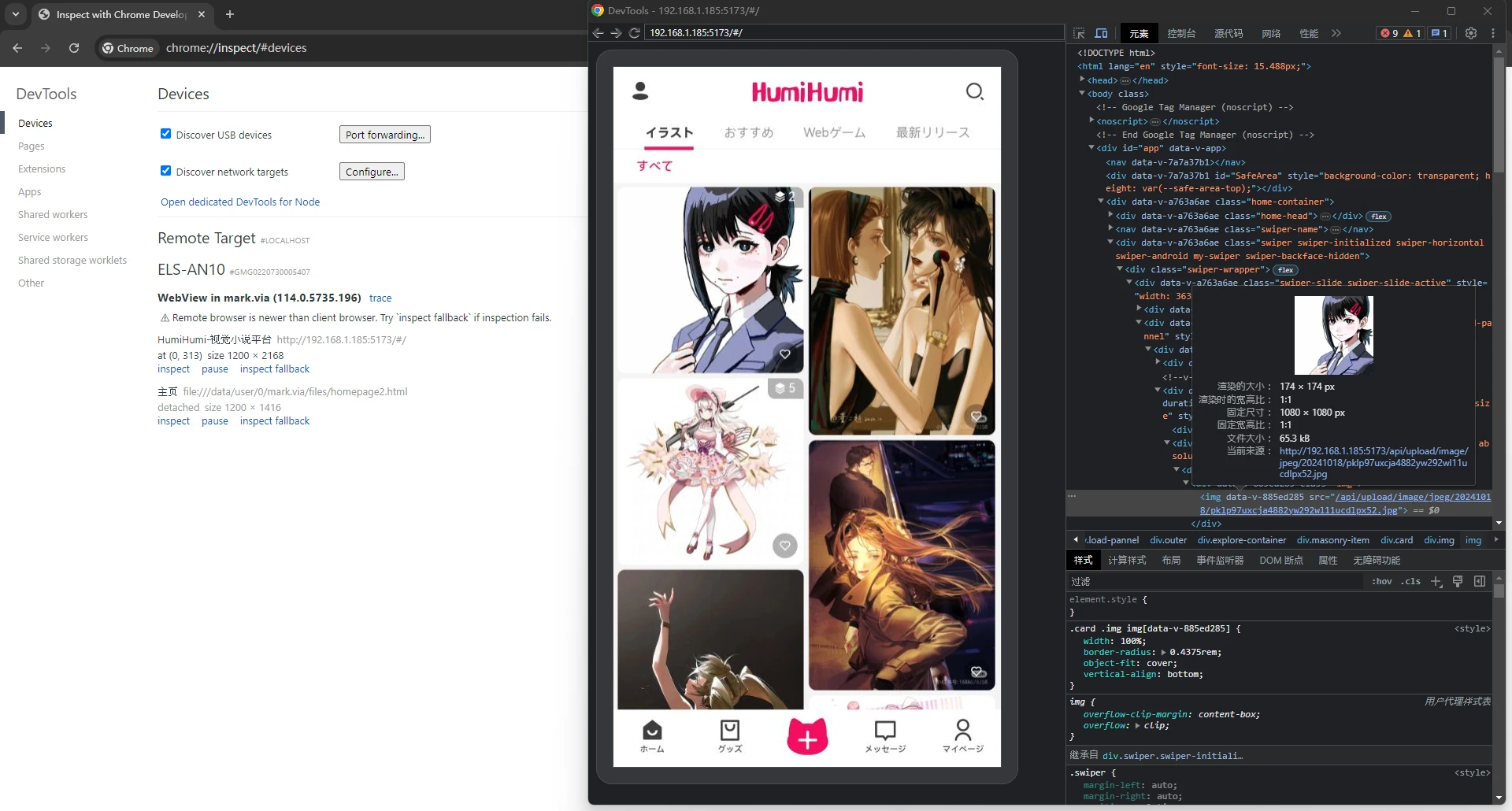Image resolution: width=1512 pixels, height=811 pixels.
Task: Toggle the device toolbar icon in DevTools
Action: (1101, 33)
